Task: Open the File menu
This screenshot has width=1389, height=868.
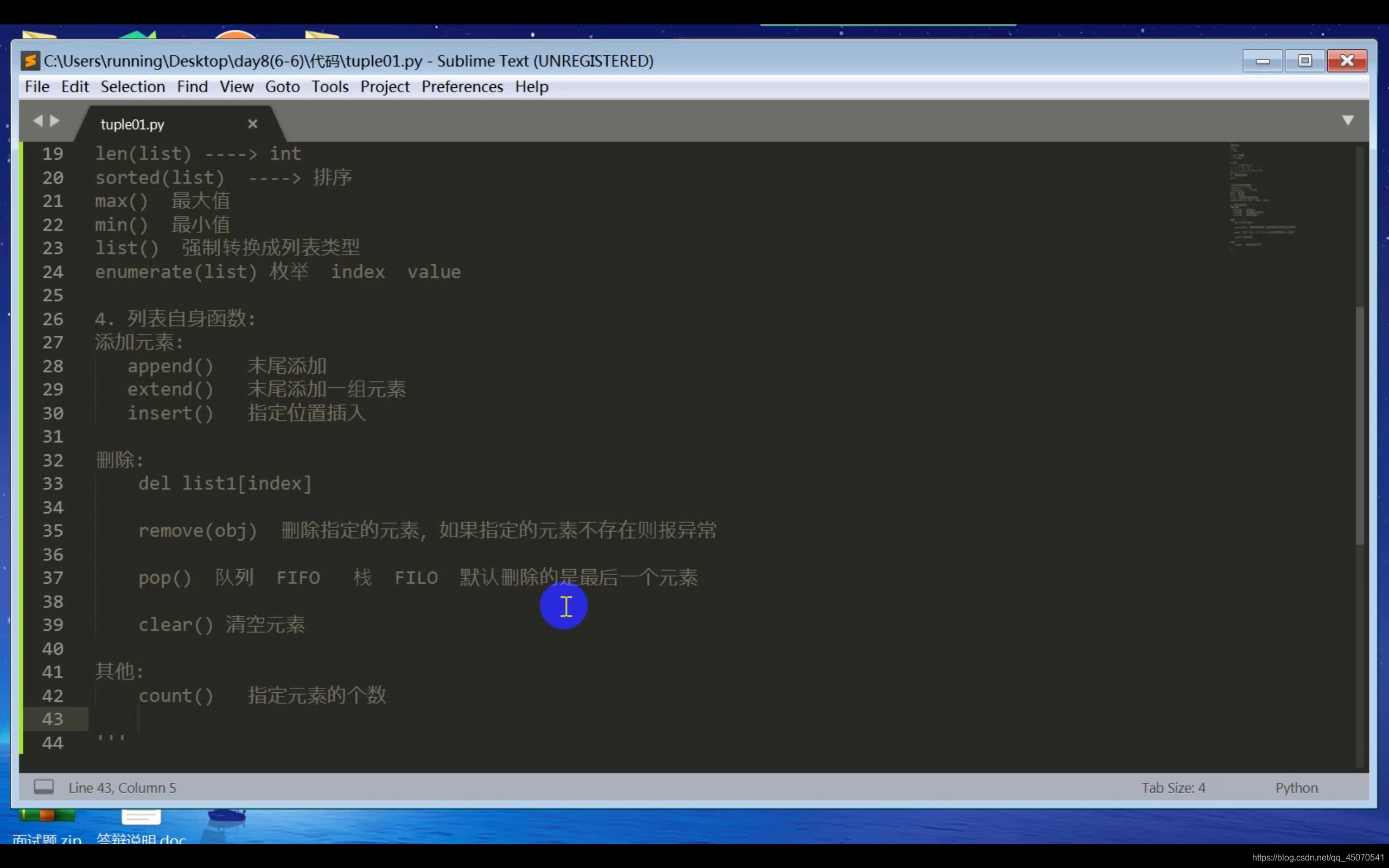Action: [x=37, y=87]
